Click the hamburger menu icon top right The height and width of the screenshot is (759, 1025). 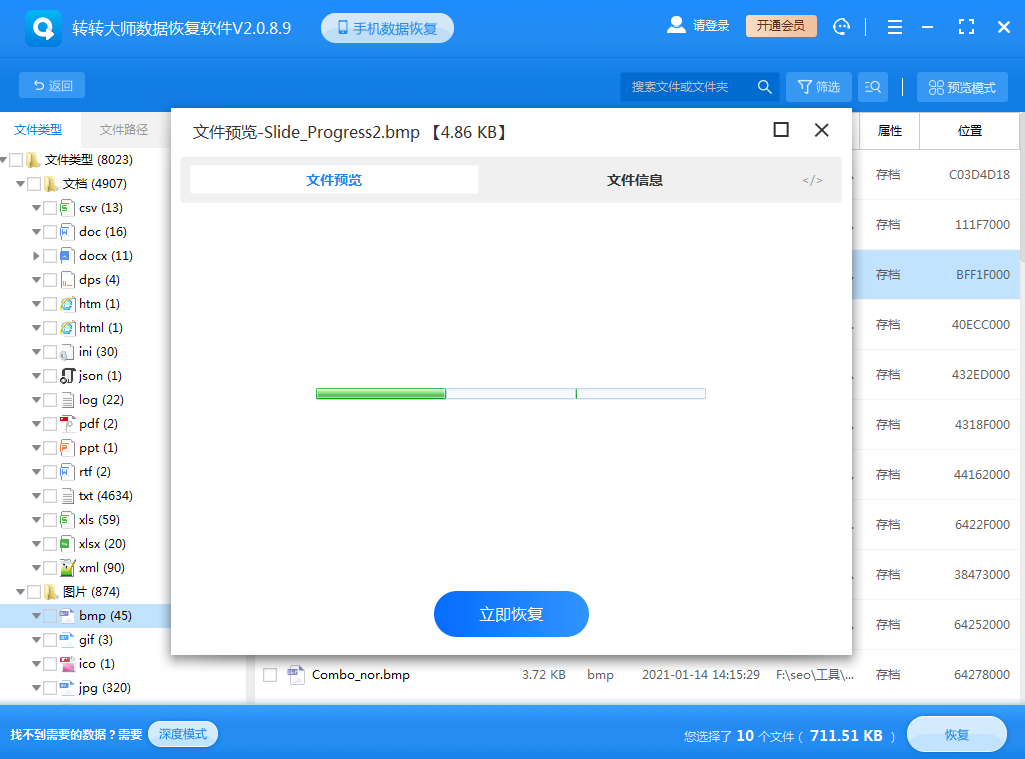pos(894,27)
